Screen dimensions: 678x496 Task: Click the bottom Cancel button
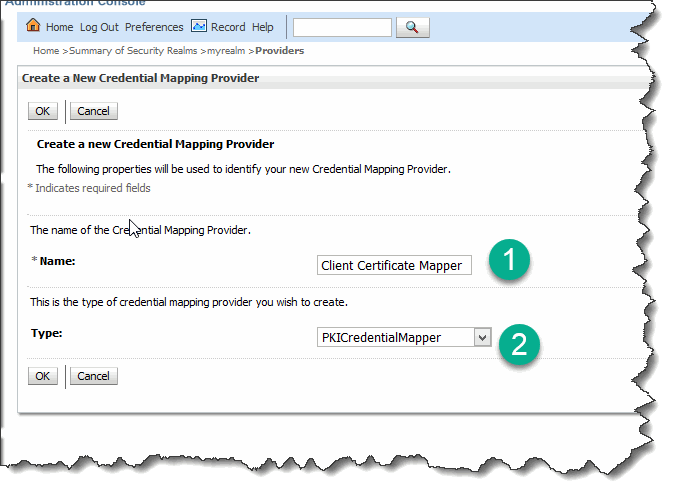[x=93, y=376]
